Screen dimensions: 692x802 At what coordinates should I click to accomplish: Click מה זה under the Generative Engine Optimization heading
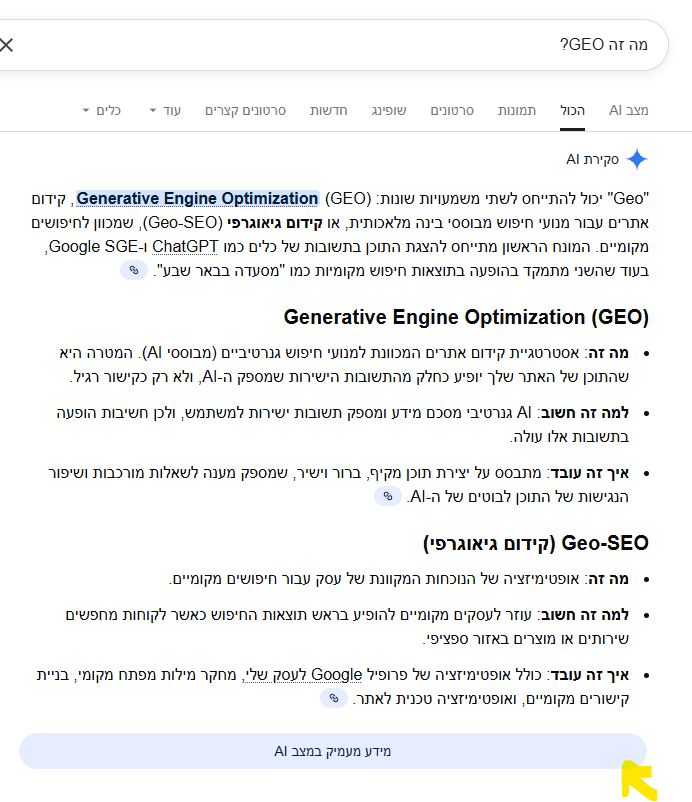609,353
